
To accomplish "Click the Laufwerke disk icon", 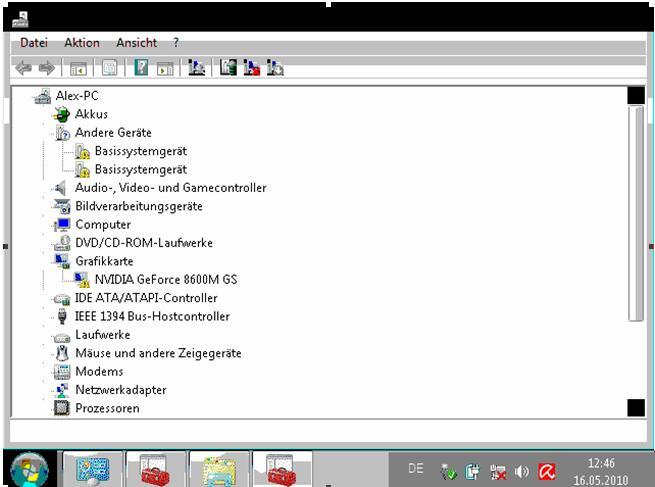I will point(62,336).
